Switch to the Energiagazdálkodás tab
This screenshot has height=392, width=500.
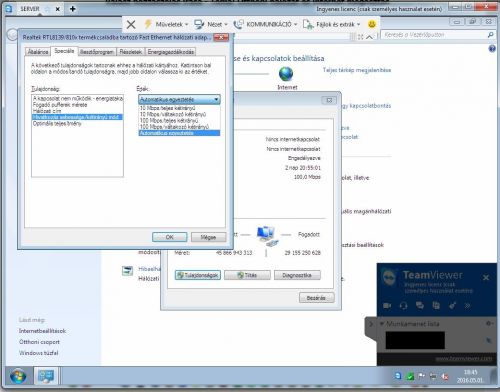[x=170, y=52]
